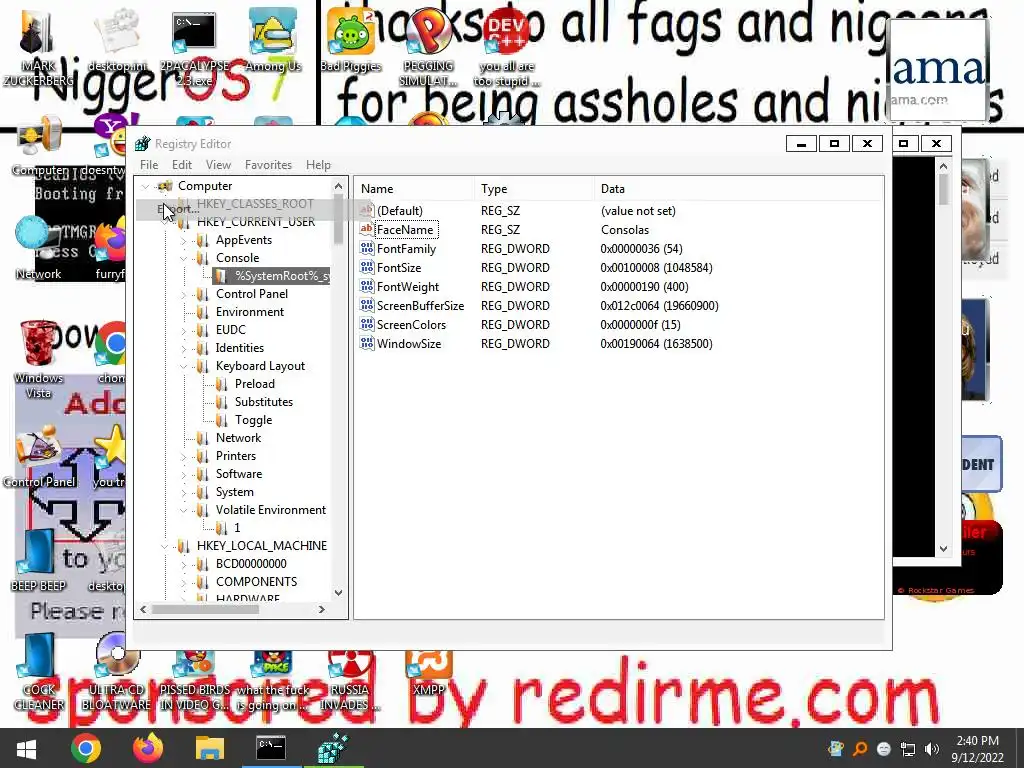
Task: Sort values by the Type column header
Action: (x=534, y=189)
